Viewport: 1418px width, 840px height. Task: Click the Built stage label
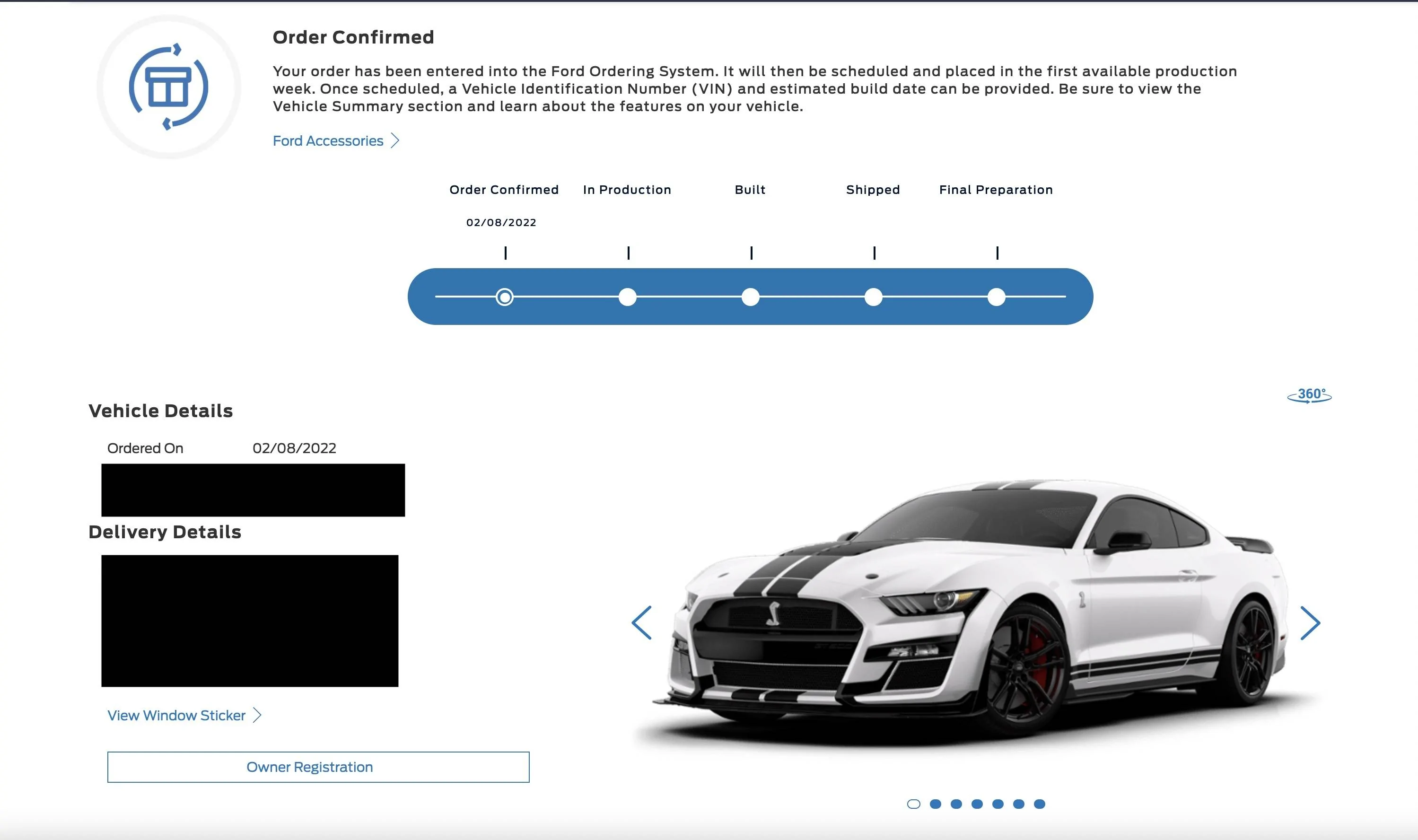click(750, 190)
